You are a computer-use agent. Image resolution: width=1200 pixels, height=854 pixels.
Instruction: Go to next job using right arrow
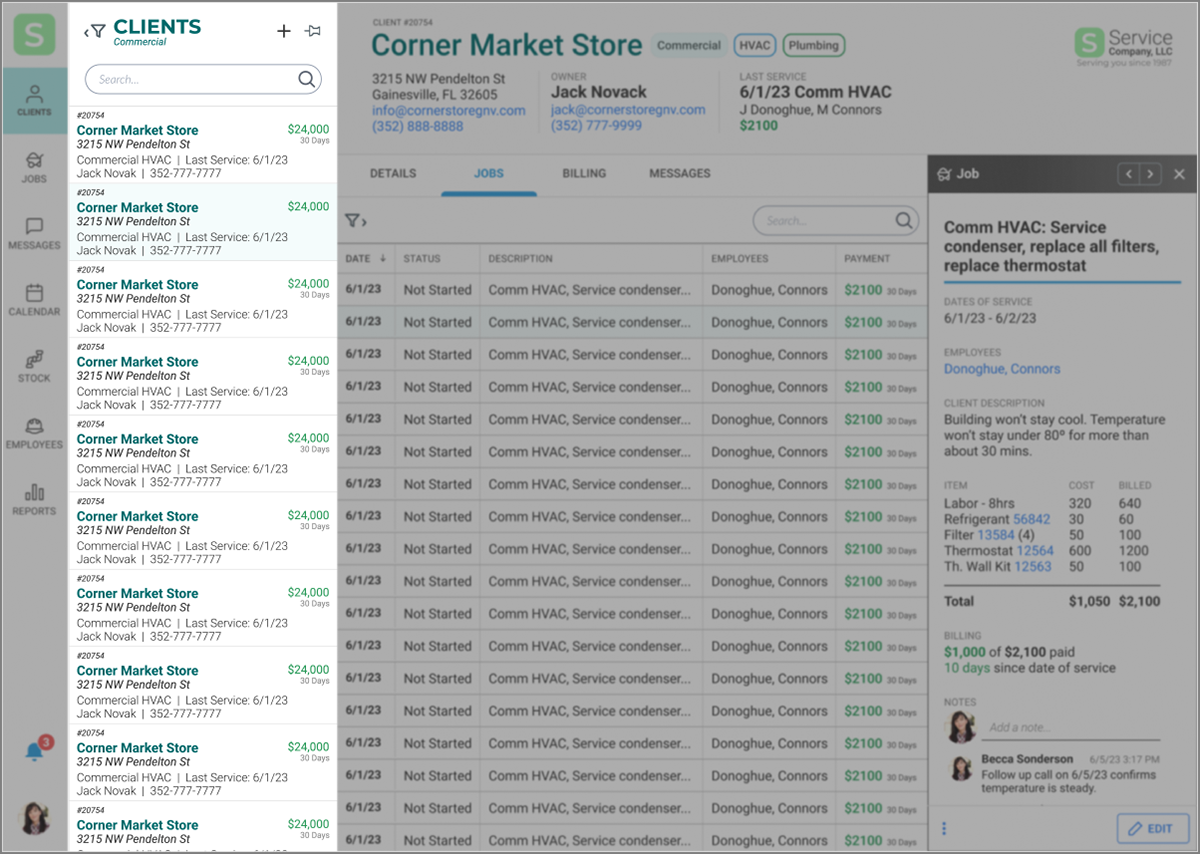tap(1151, 174)
